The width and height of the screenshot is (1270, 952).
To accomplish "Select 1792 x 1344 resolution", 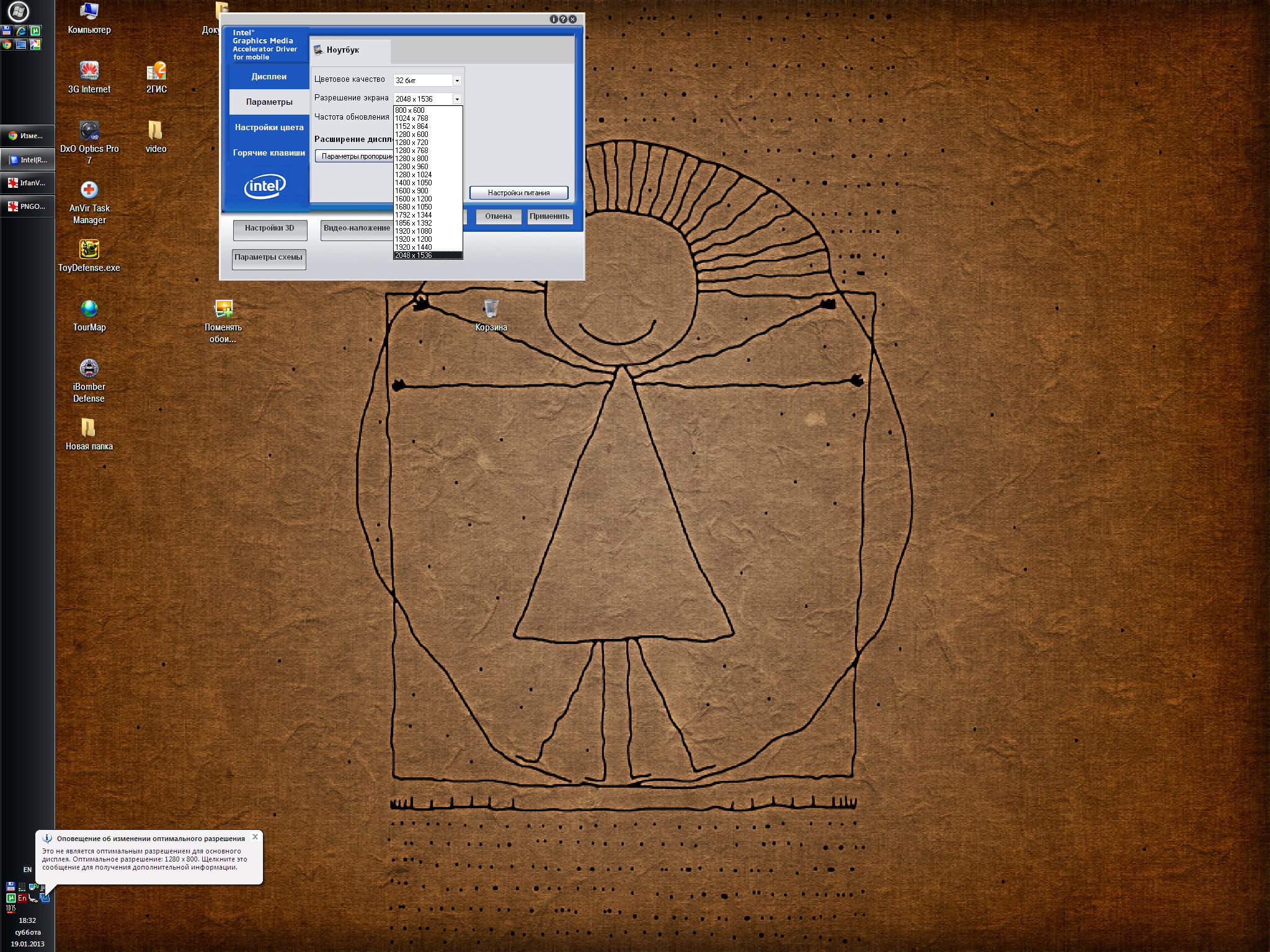I will tap(428, 215).
